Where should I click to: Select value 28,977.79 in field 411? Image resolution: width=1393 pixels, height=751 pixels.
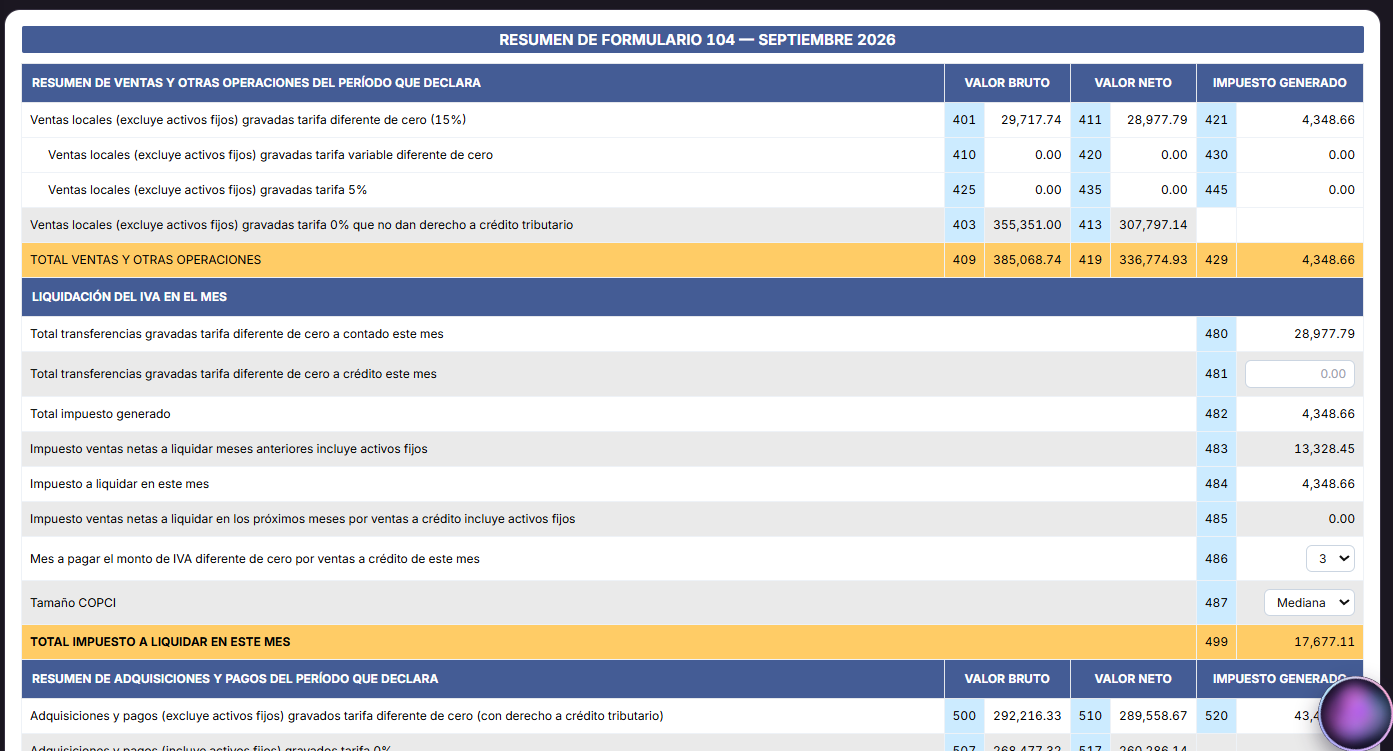click(1157, 120)
